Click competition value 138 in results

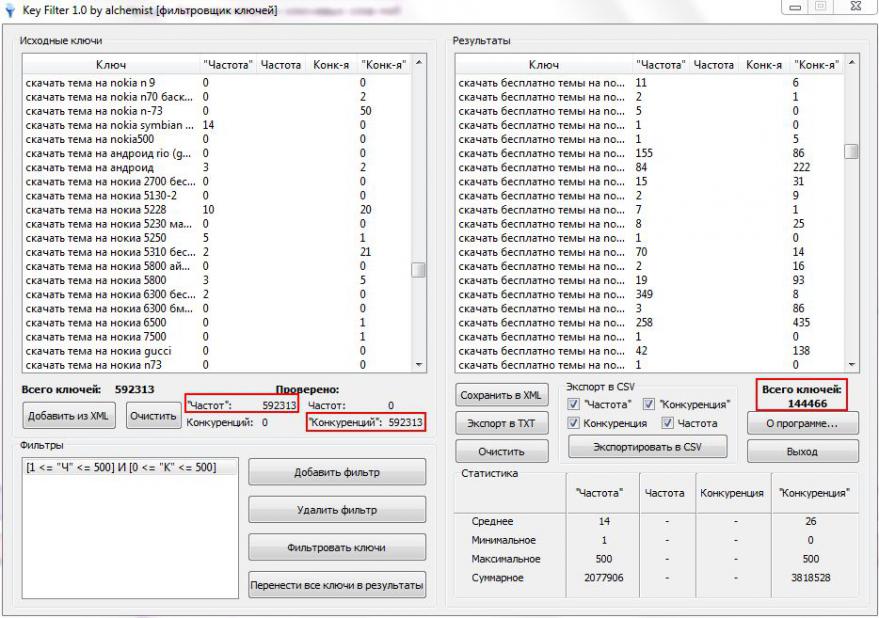click(x=801, y=351)
